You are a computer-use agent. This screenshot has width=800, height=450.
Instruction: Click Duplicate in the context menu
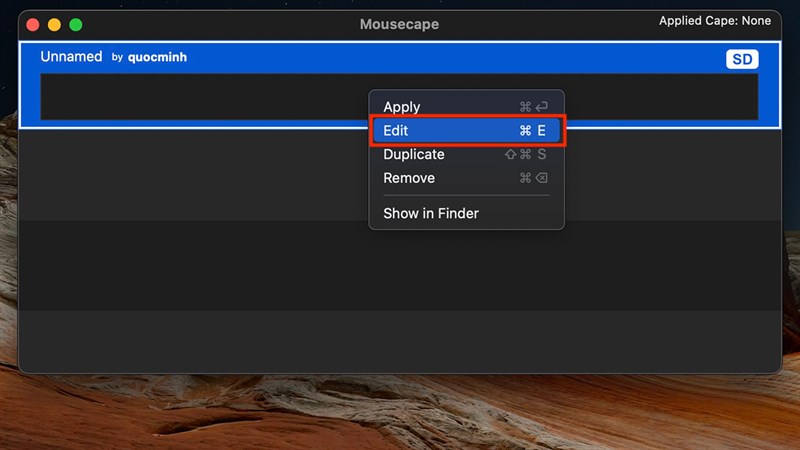coord(466,154)
